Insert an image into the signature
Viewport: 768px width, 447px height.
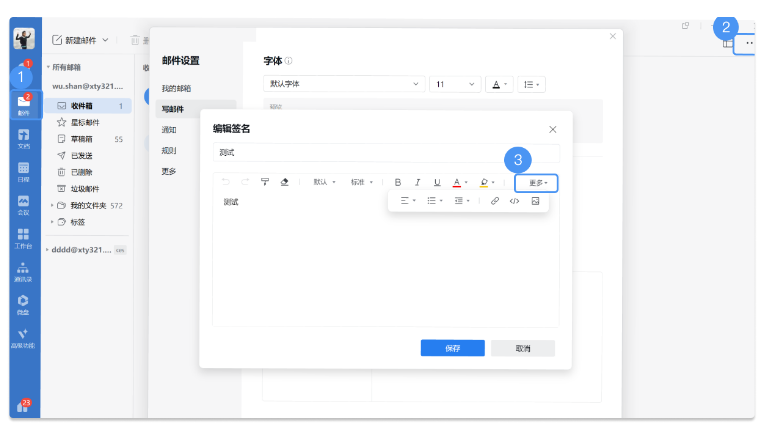[535, 201]
